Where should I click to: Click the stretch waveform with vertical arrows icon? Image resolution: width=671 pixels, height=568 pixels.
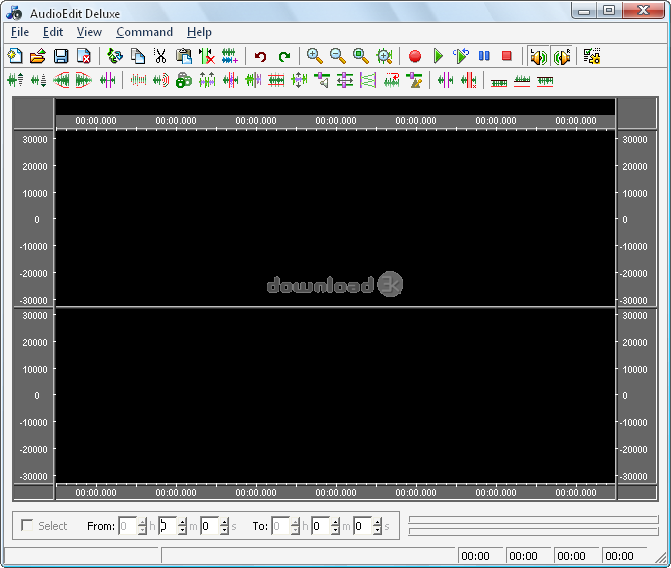pyautogui.click(x=299, y=80)
